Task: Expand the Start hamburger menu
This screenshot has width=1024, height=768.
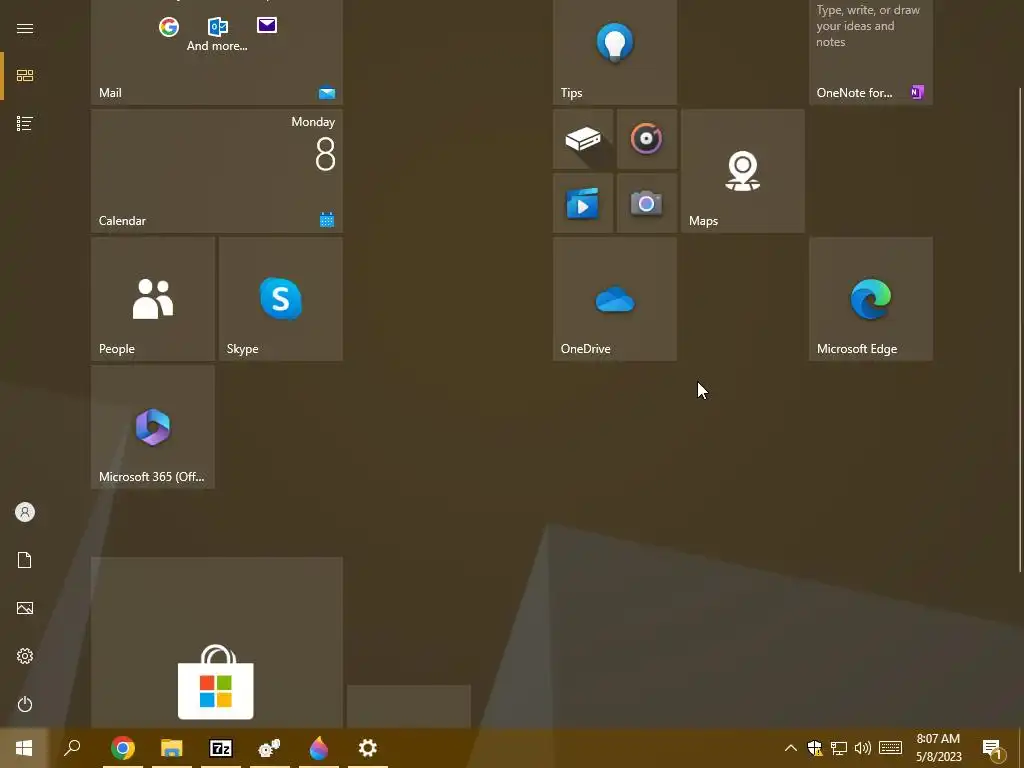Action: click(25, 28)
